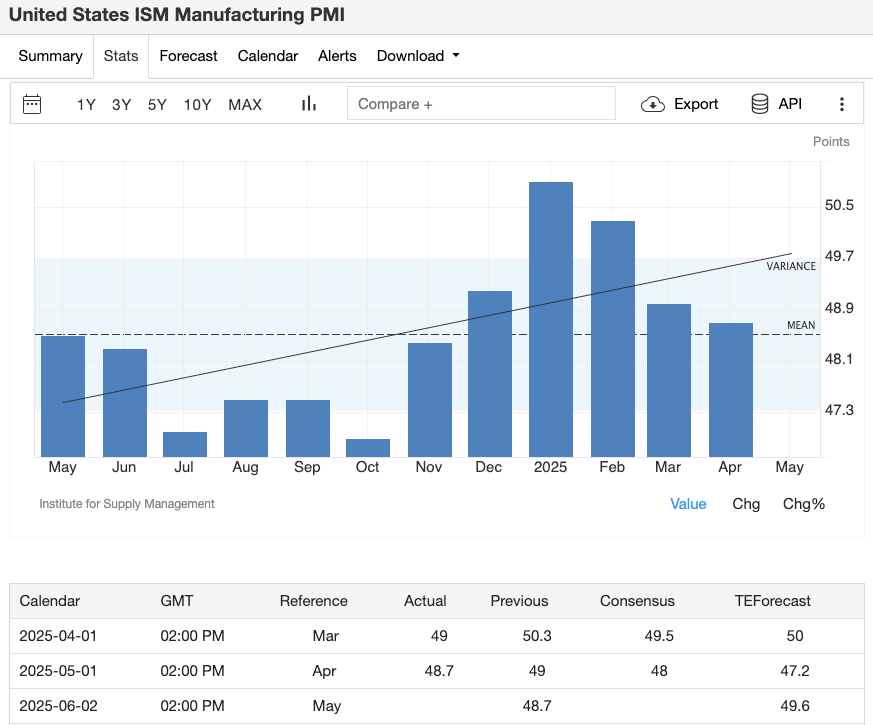This screenshot has width=873, height=725.
Task: Open the API data icon
Action: click(x=761, y=104)
